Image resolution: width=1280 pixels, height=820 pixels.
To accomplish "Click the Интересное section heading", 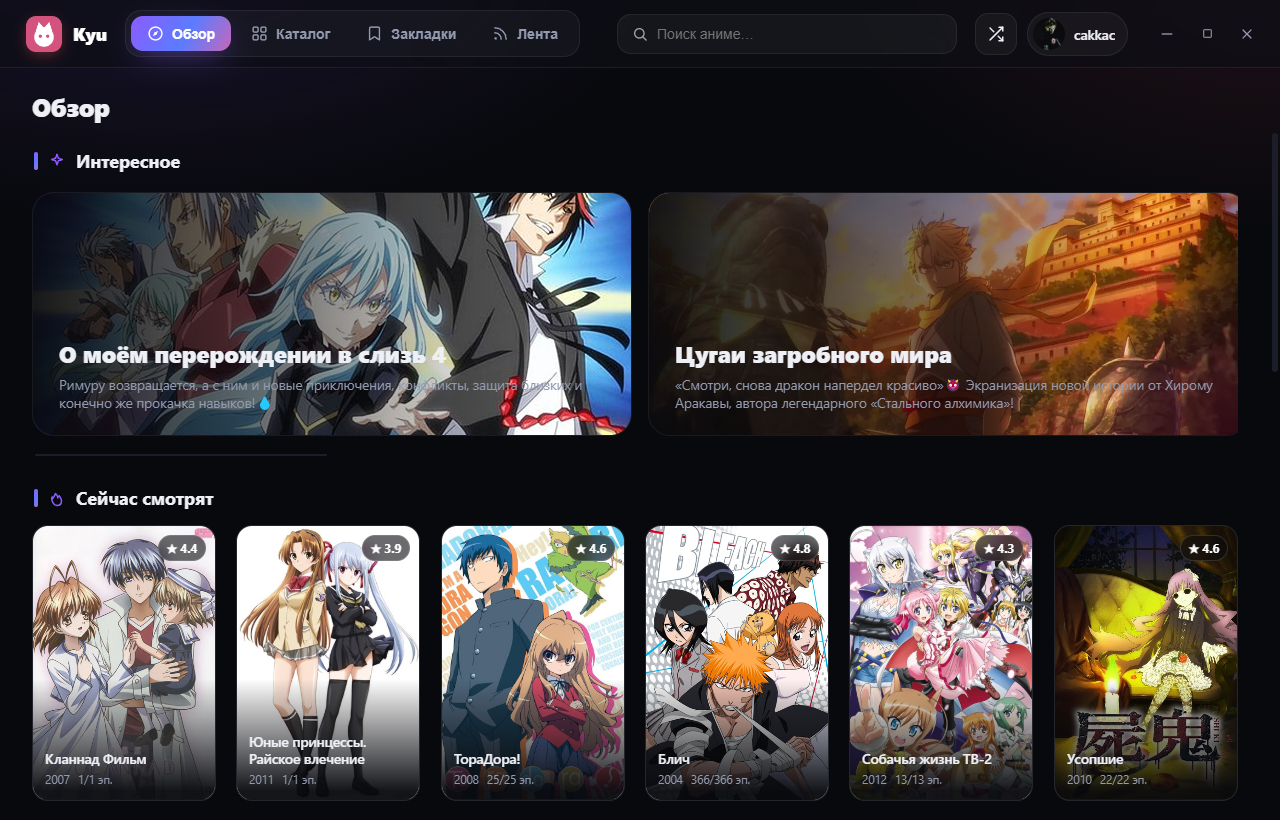I will (128, 161).
